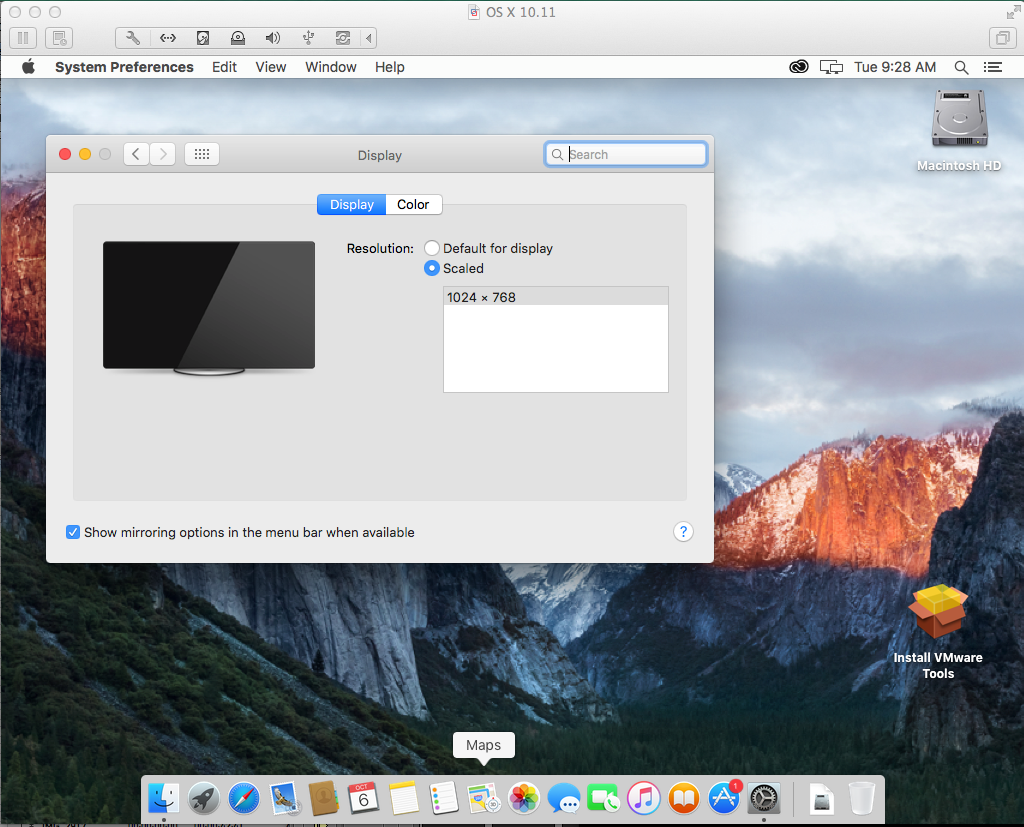Go back with the left arrow button
Image resolution: width=1024 pixels, height=827 pixels.
136,154
